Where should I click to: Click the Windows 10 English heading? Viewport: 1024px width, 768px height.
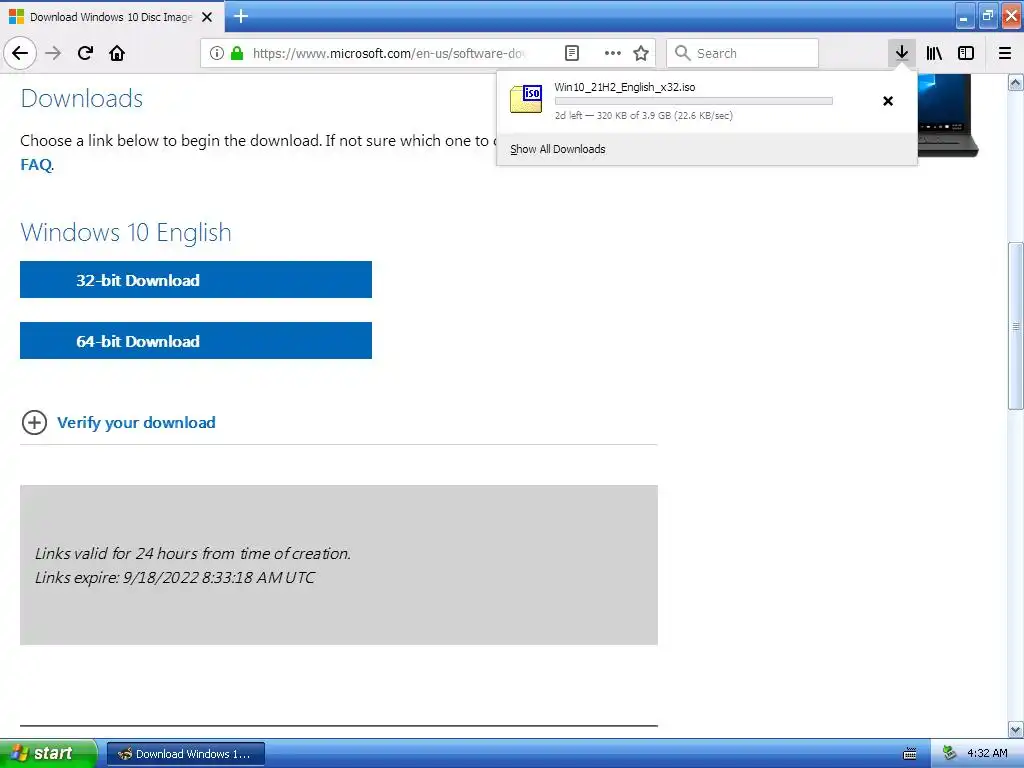126,232
